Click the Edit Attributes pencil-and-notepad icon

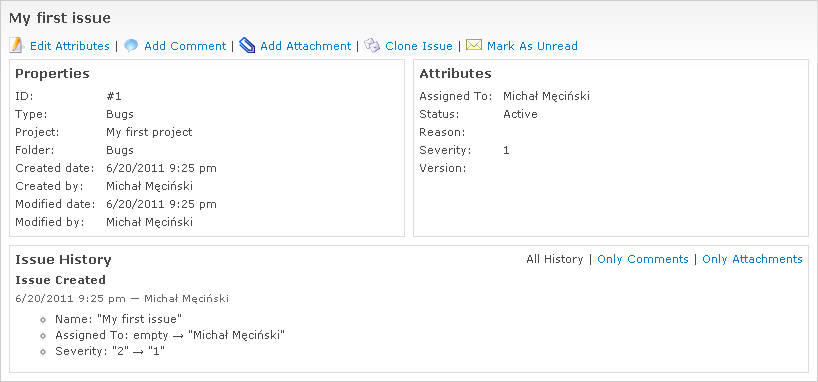point(17,46)
